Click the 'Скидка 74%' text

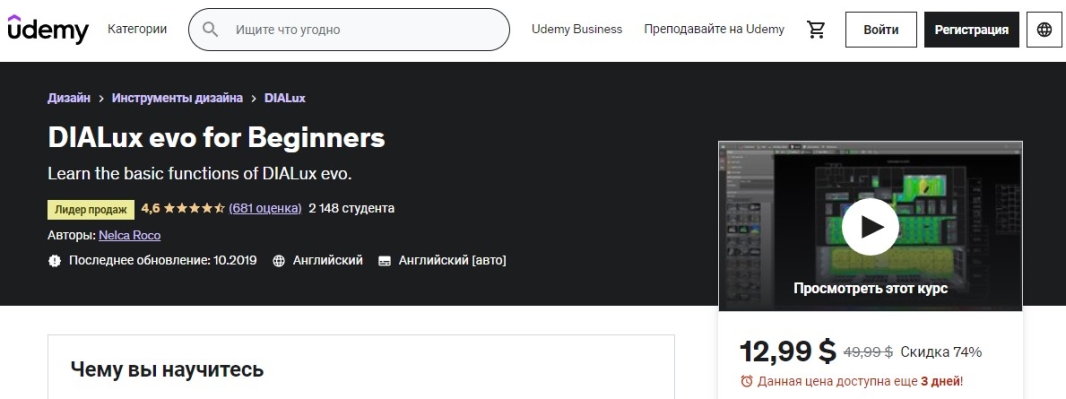941,352
